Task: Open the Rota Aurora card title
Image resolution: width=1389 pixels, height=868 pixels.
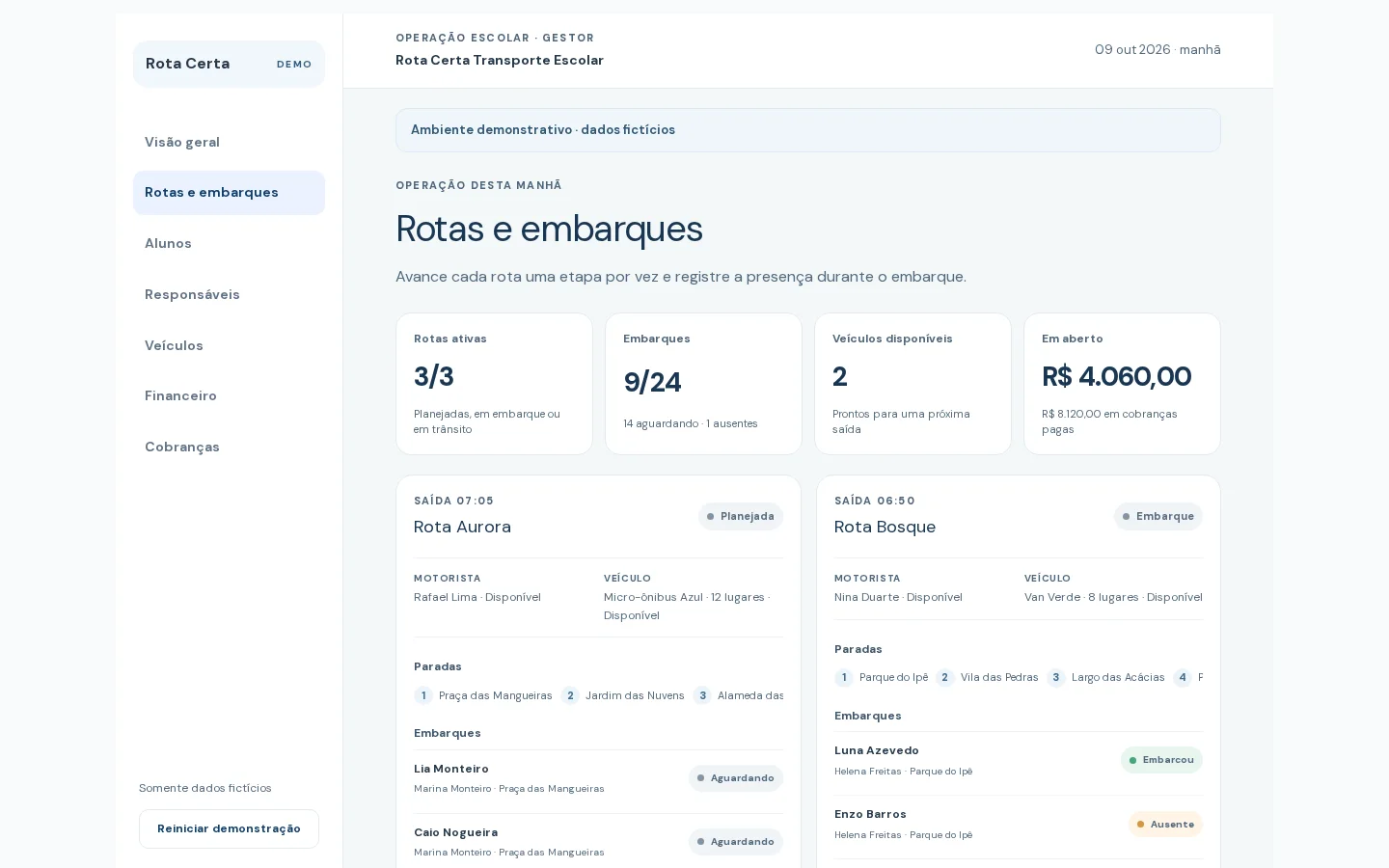Action: (462, 527)
